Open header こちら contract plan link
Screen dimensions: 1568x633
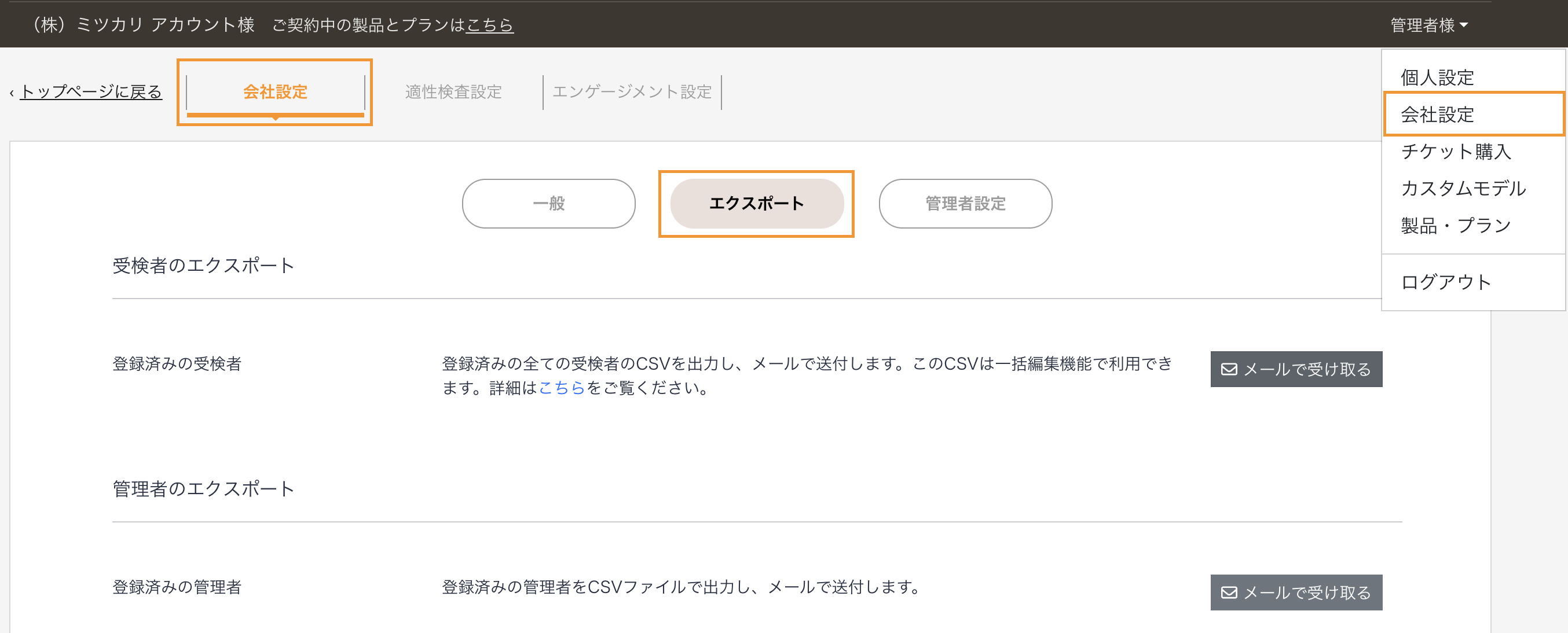pos(489,25)
